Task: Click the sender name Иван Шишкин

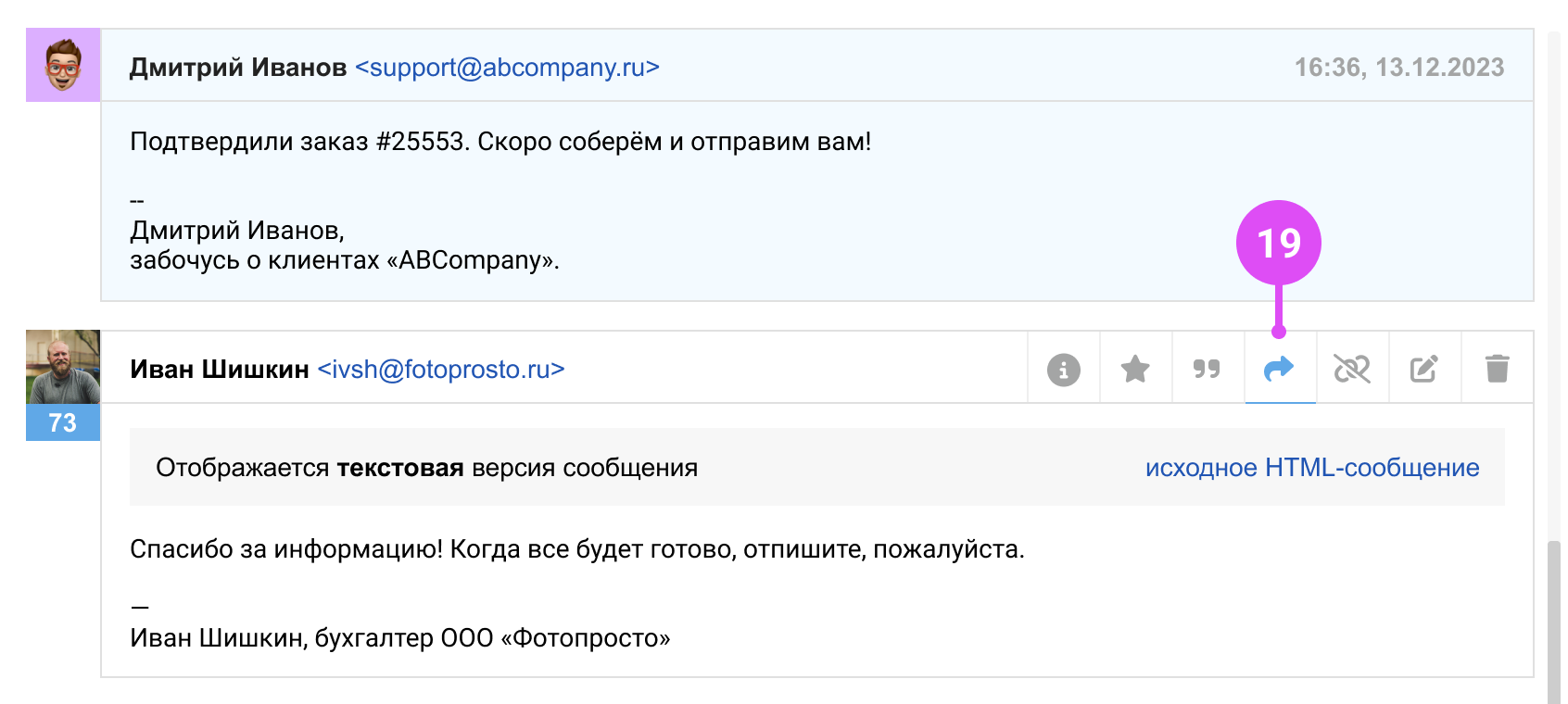Action: (x=219, y=370)
